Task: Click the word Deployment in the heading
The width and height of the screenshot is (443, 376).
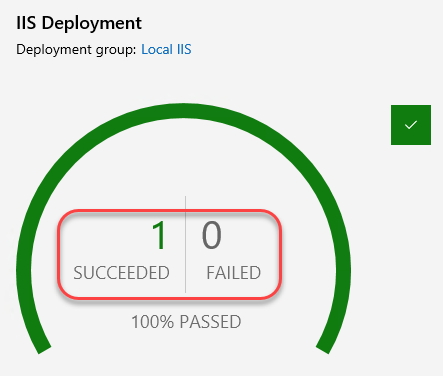Action: 92,23
